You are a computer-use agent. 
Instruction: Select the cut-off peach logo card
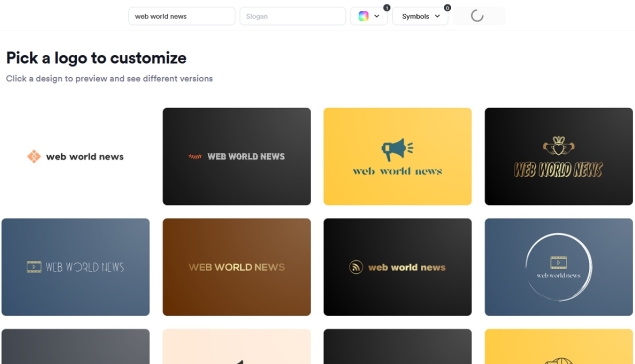237,346
